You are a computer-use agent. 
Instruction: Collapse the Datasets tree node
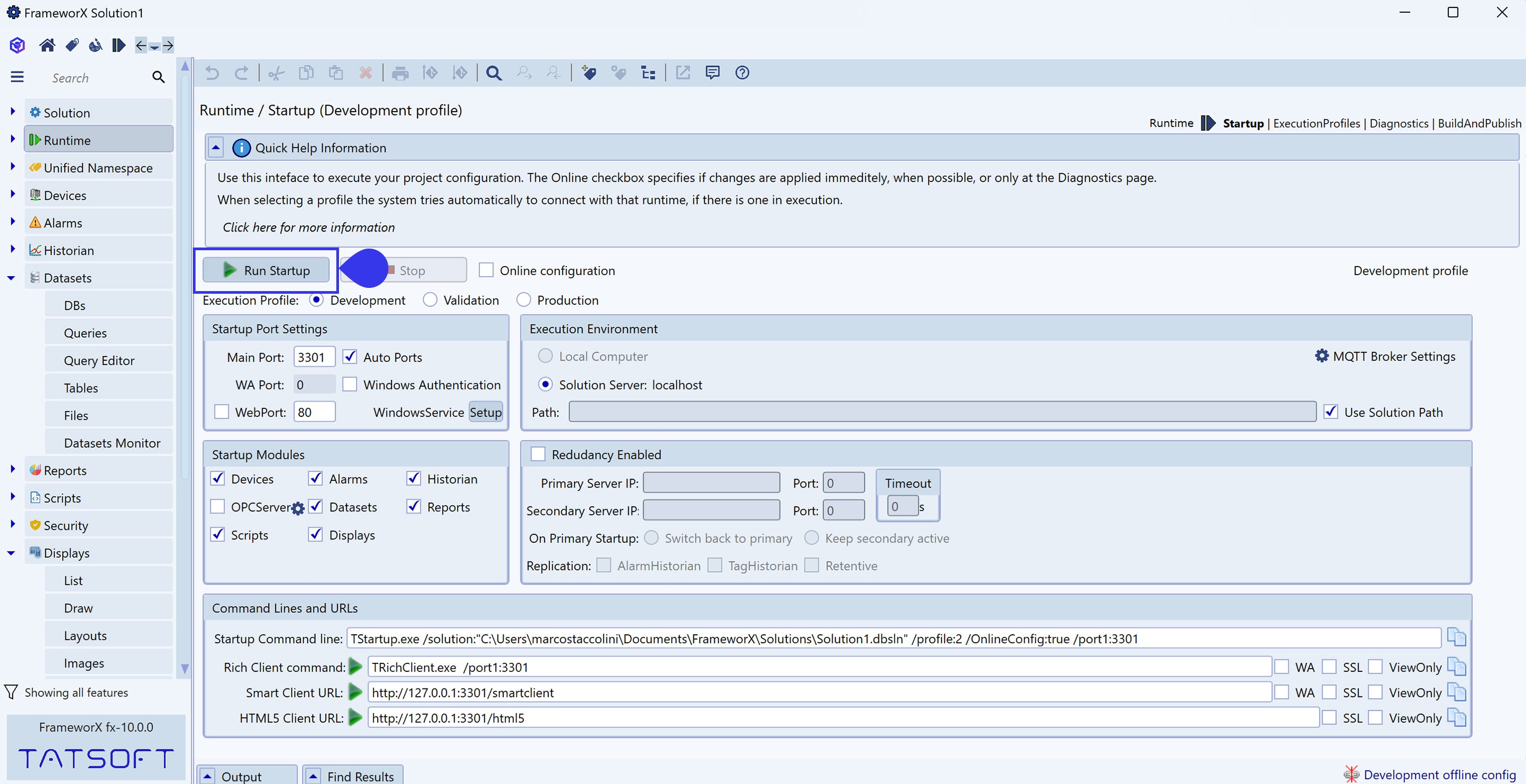pyautogui.click(x=11, y=278)
